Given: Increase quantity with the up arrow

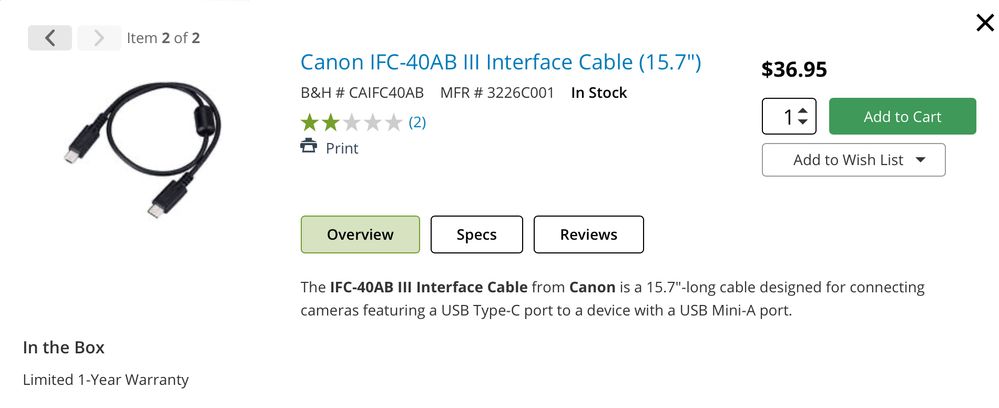Looking at the screenshot, I should pyautogui.click(x=804, y=109).
